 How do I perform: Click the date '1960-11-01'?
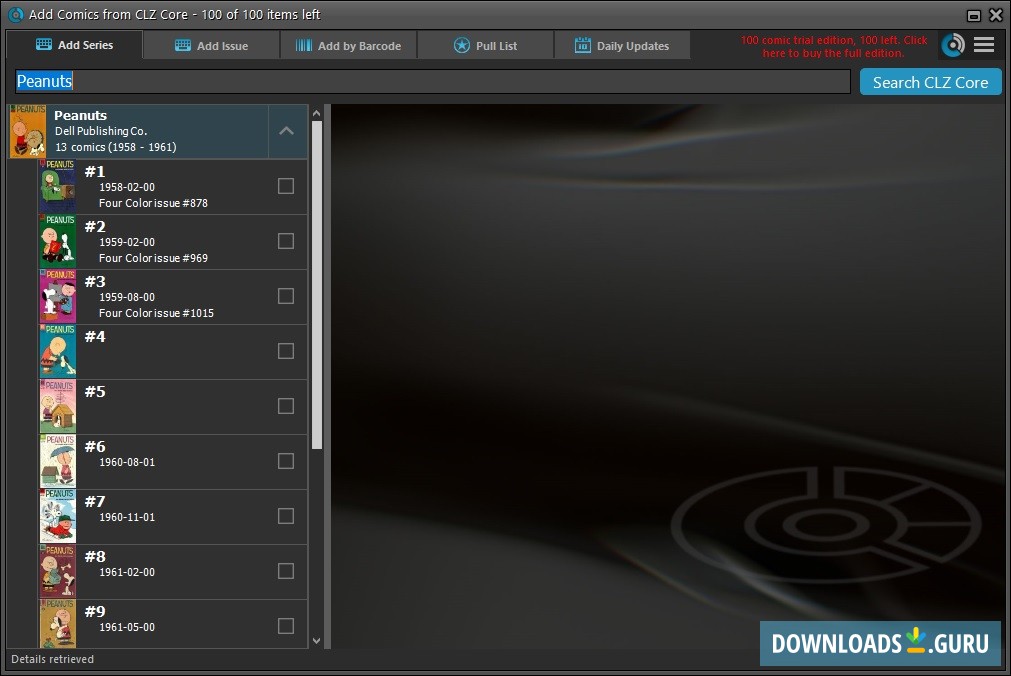[127, 517]
